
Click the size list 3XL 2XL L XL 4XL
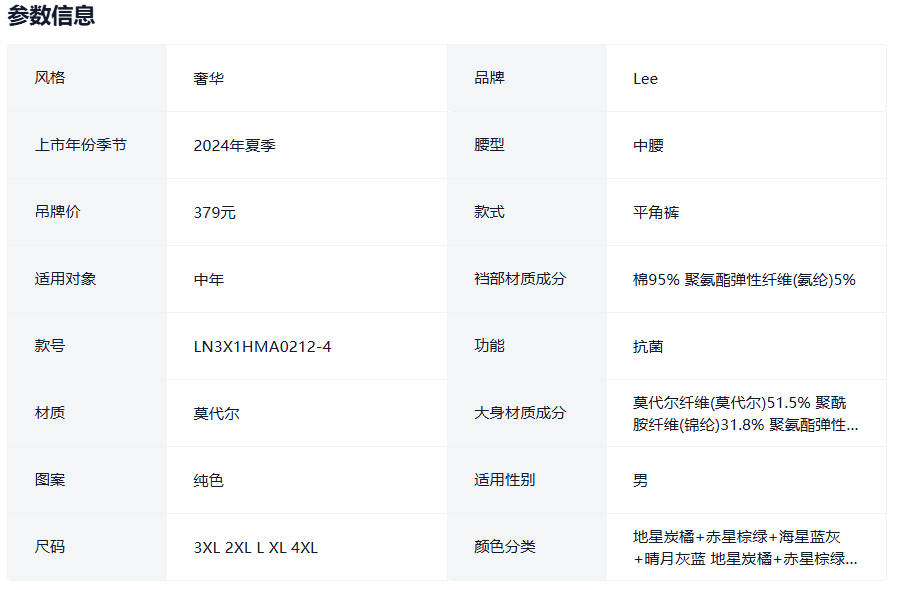[x=255, y=548]
